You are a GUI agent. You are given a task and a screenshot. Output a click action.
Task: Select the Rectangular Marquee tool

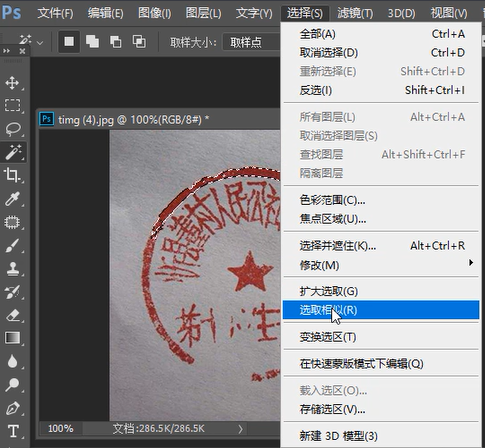click(12, 105)
